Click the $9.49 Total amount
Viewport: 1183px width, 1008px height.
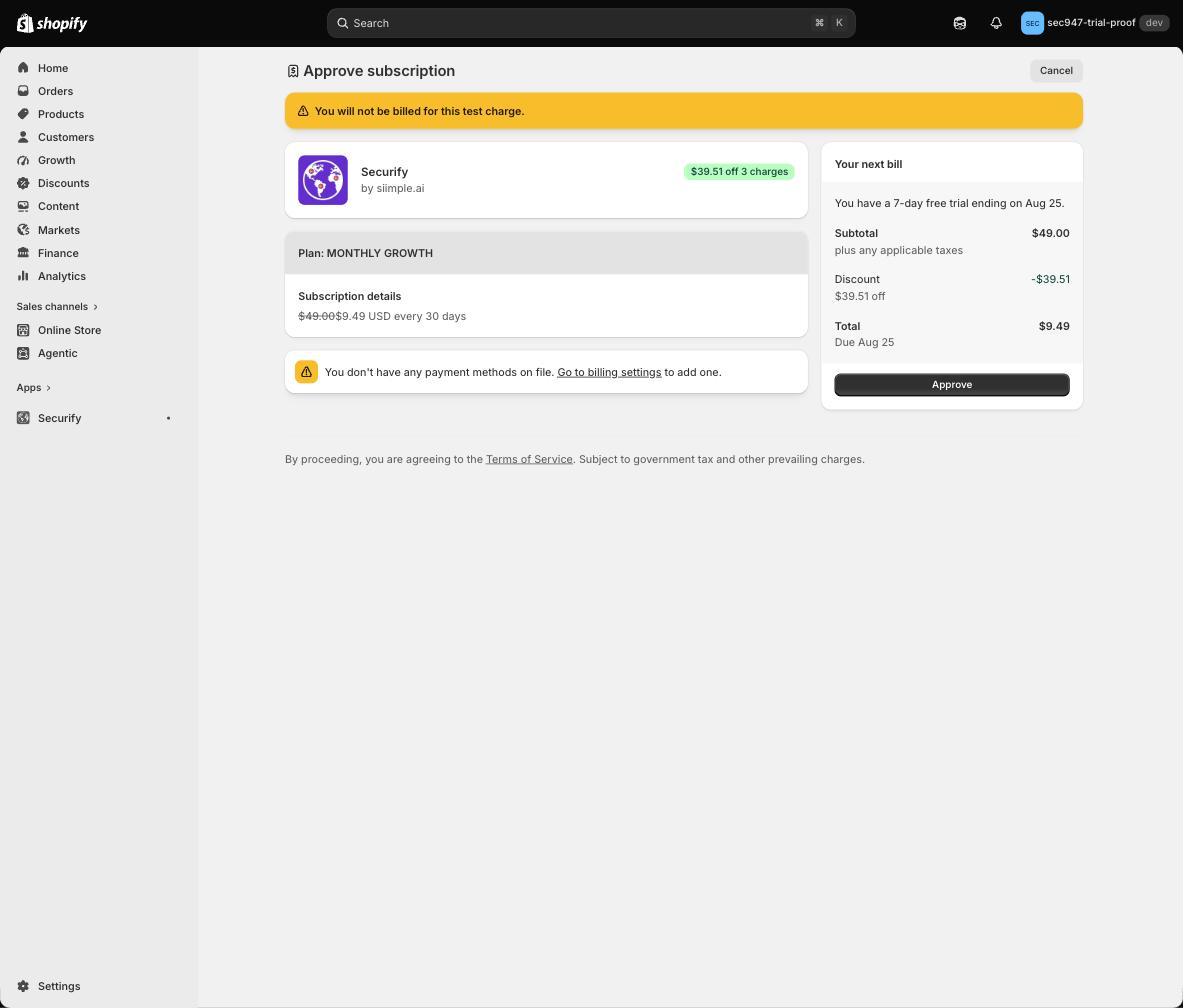pyautogui.click(x=1053, y=326)
